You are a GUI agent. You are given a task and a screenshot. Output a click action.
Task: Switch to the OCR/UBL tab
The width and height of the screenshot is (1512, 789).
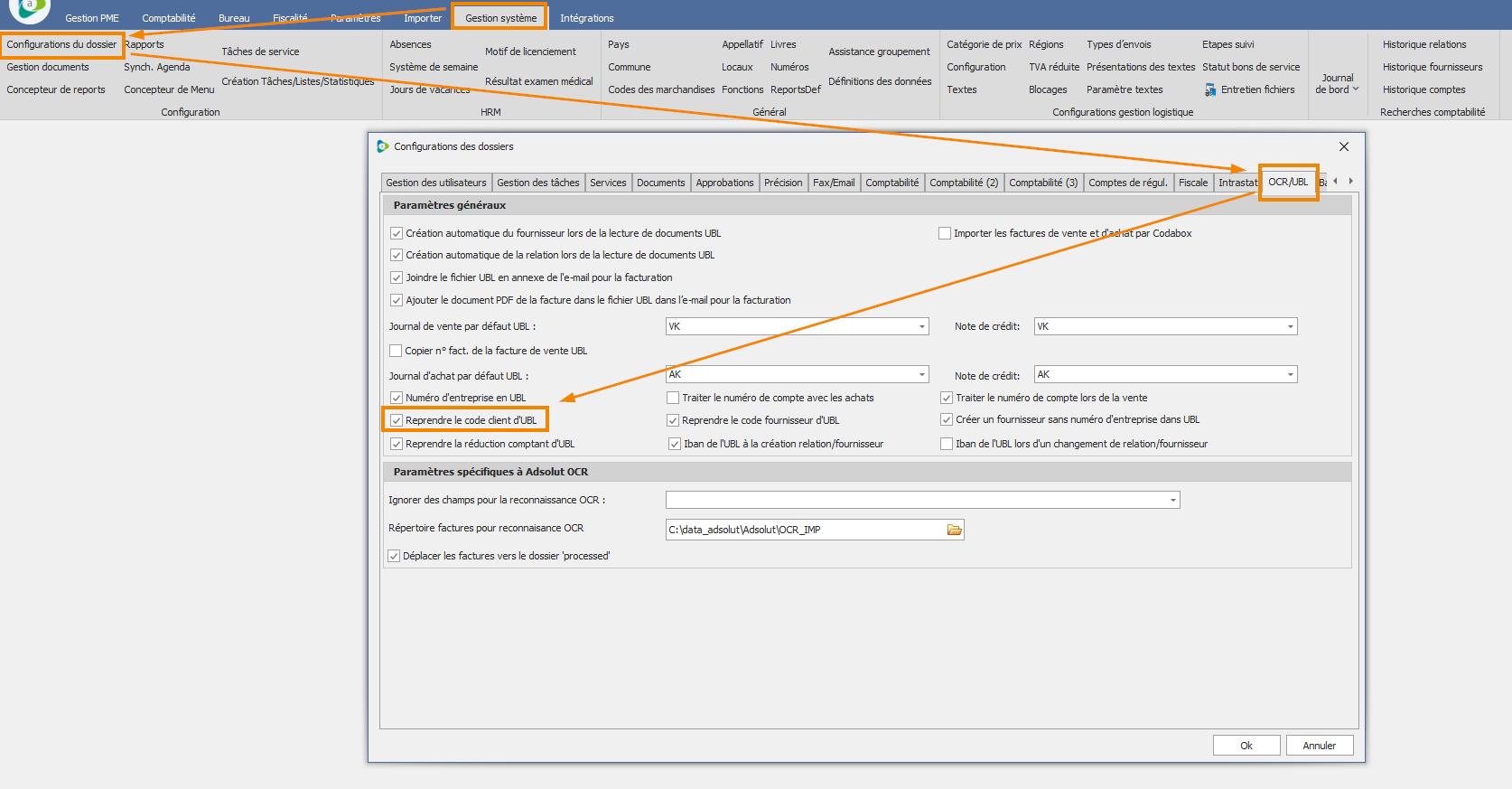[x=1288, y=182]
